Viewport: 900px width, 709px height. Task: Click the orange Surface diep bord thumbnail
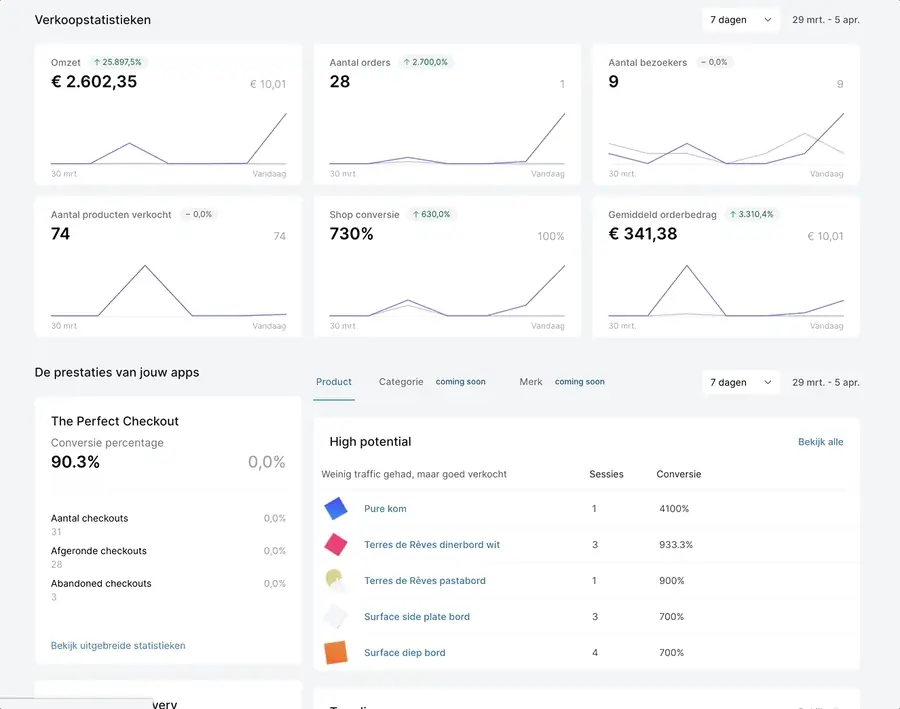pyautogui.click(x=336, y=652)
